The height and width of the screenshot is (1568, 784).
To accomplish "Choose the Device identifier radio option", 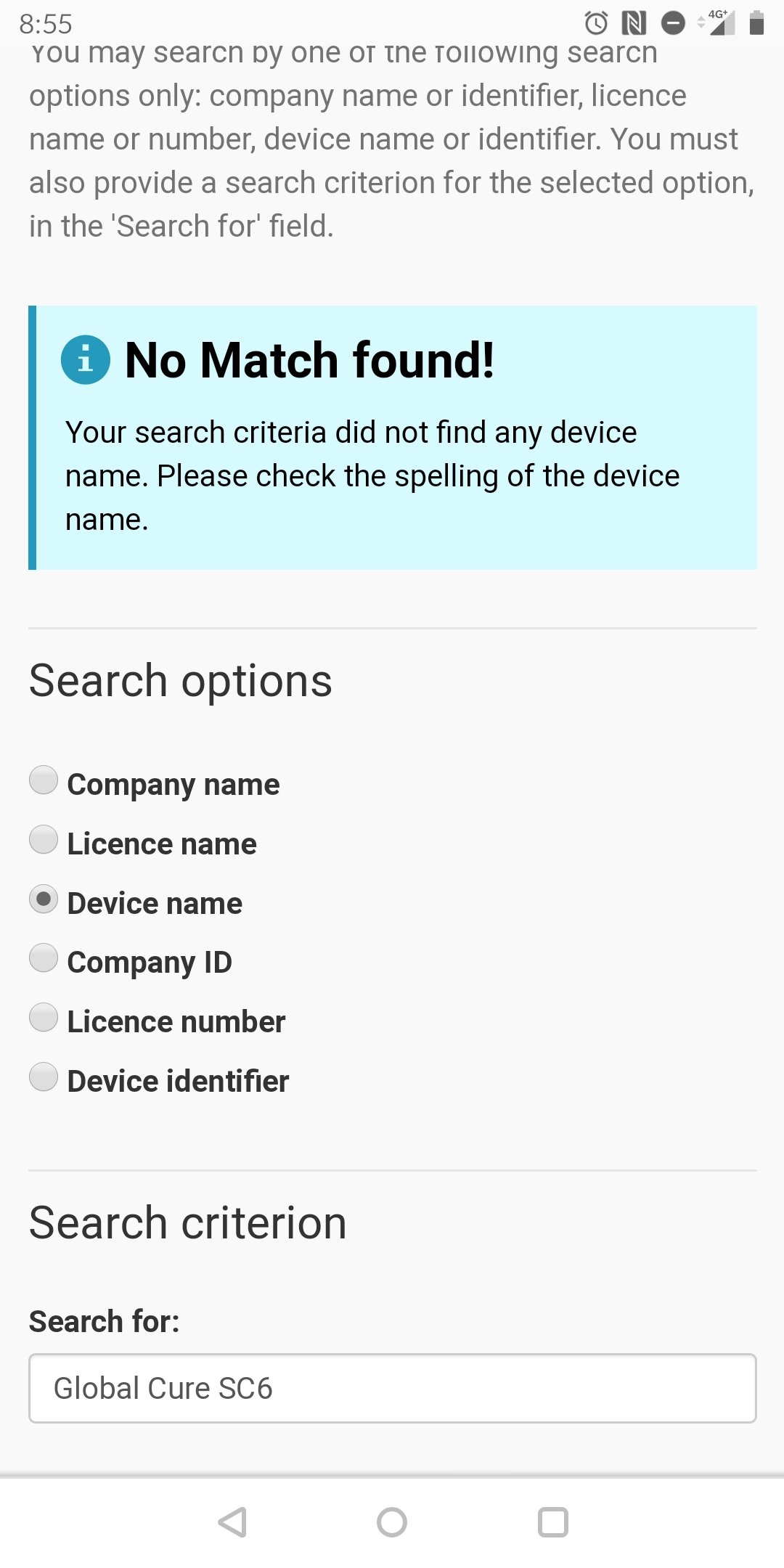I will (x=44, y=1077).
